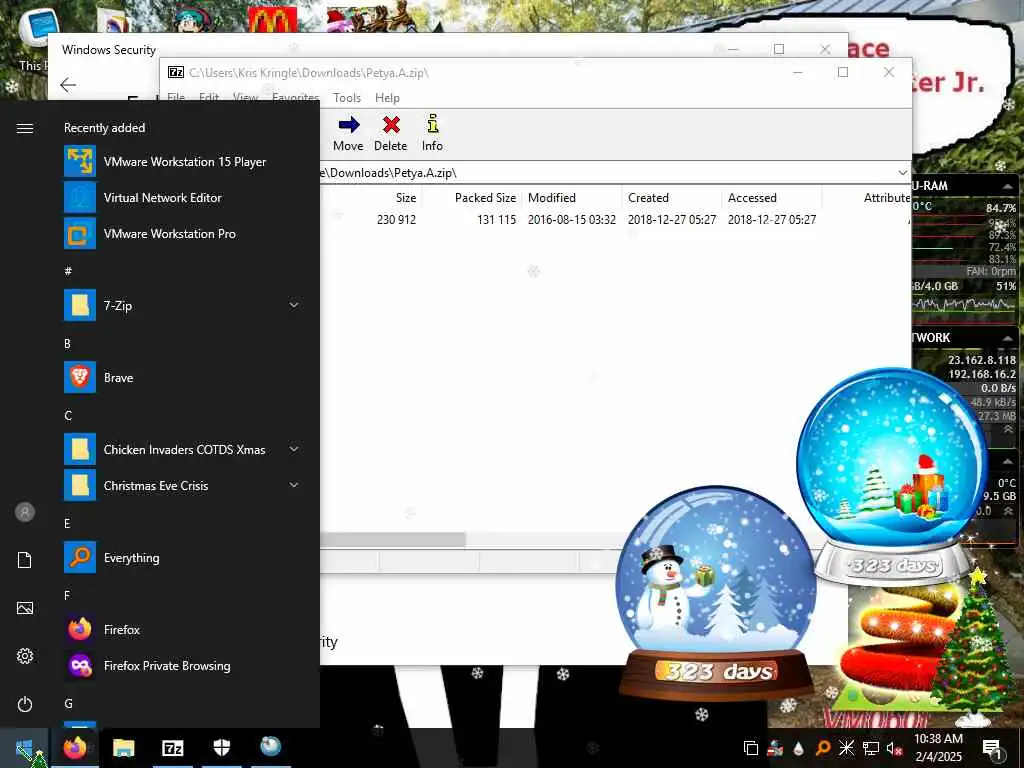Open Firefox Private Browsing

[180, 666]
